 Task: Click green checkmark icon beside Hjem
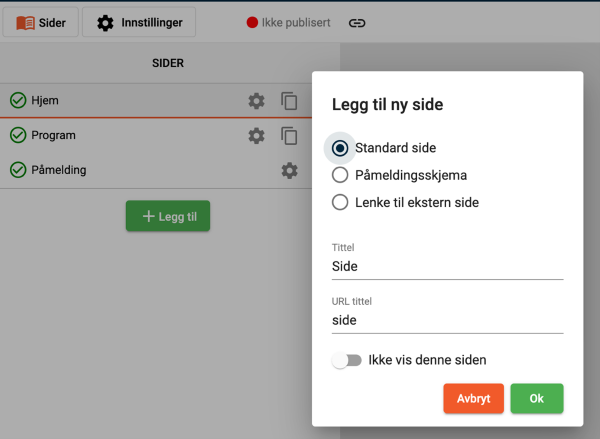pyautogui.click(x=18, y=101)
